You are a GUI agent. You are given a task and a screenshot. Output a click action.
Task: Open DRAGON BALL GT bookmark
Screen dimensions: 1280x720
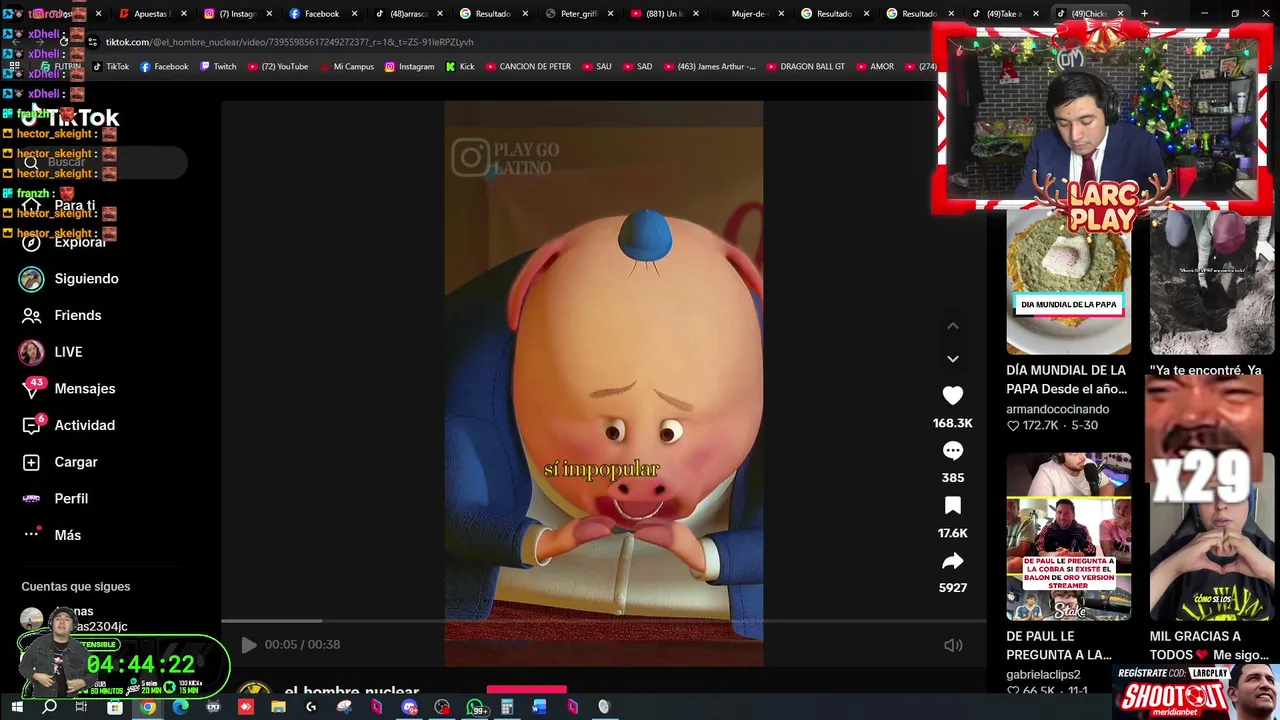tap(805, 67)
